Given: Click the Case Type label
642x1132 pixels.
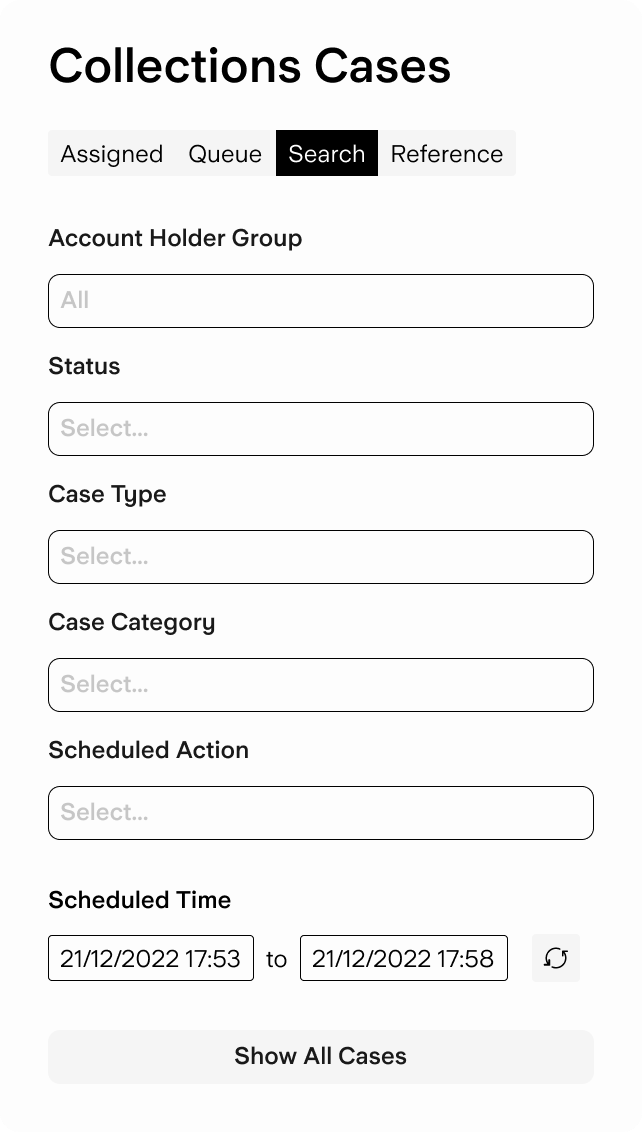Looking at the screenshot, I should 107,494.
